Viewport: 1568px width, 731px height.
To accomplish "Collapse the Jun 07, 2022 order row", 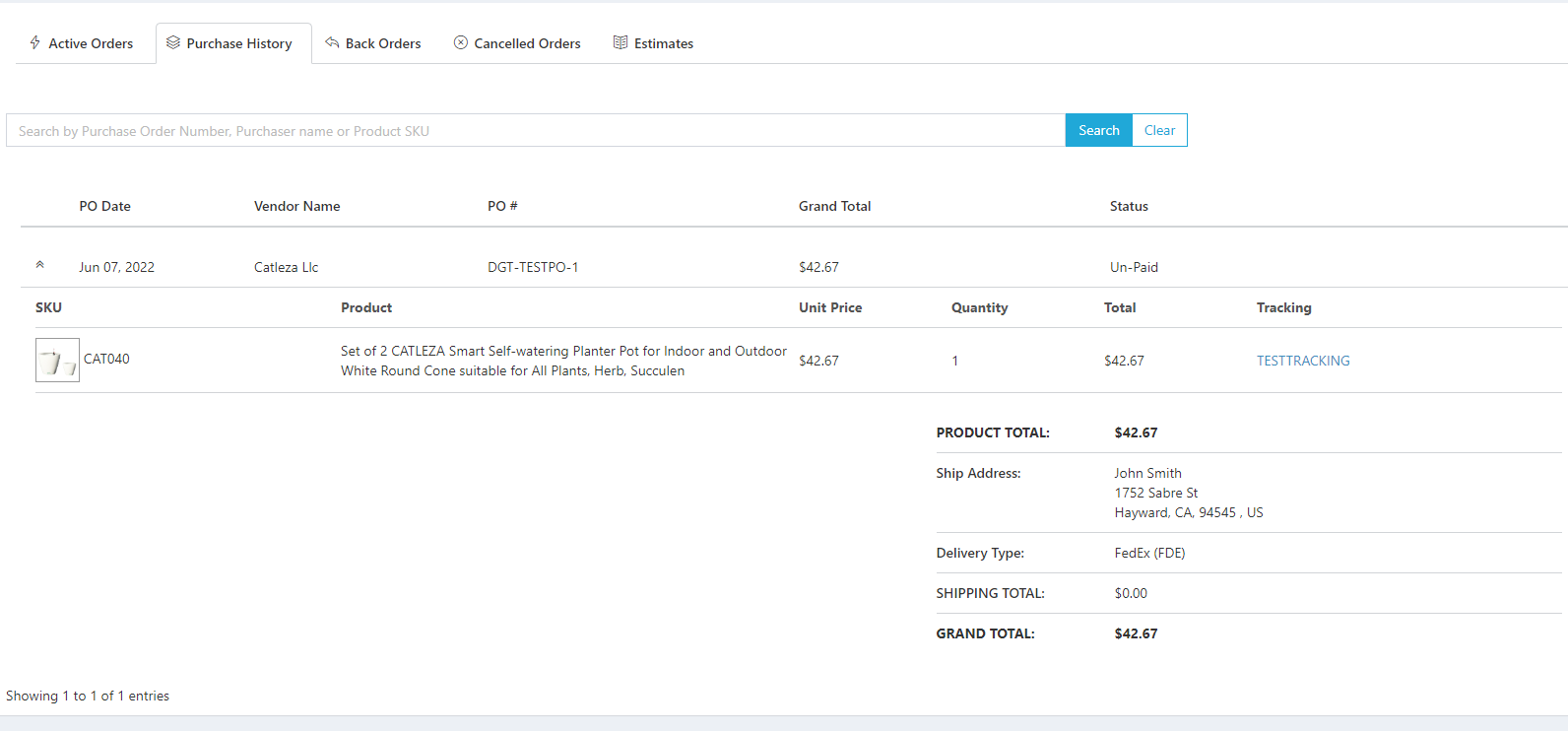I will [39, 265].
